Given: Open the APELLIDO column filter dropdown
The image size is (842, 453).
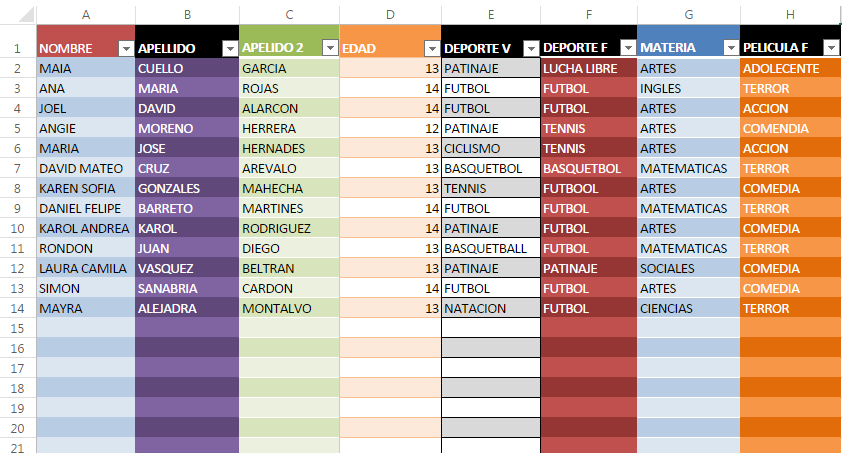Looking at the screenshot, I should click(x=229, y=48).
